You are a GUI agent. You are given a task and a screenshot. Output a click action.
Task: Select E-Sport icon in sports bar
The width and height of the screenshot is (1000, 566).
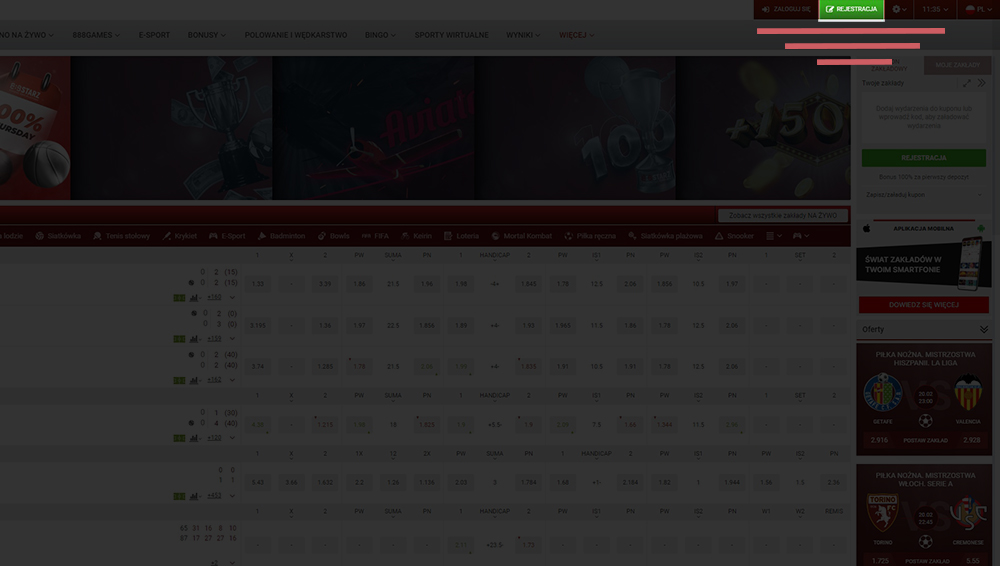[227, 236]
